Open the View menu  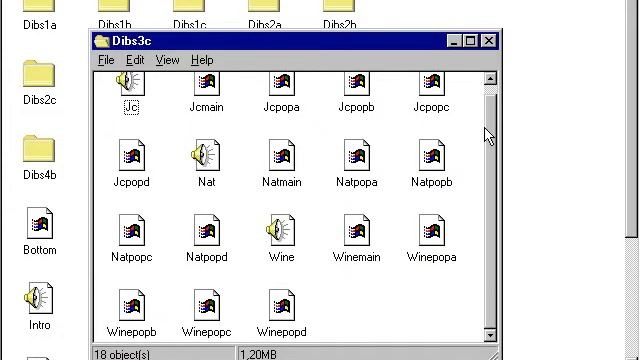point(167,60)
